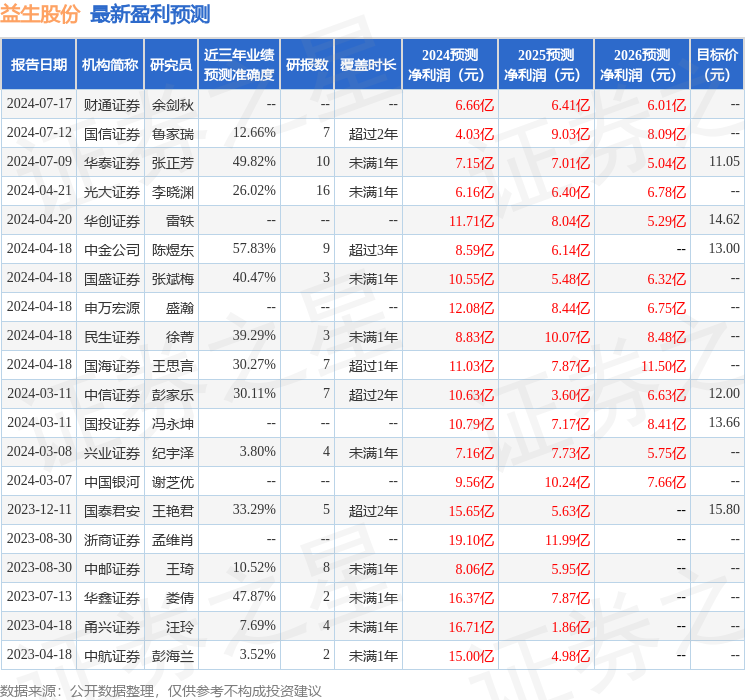Image resolution: width=745 pixels, height=700 pixels.
Task: Select the 2026预测净利润 column header
Action: pyautogui.click(x=642, y=65)
